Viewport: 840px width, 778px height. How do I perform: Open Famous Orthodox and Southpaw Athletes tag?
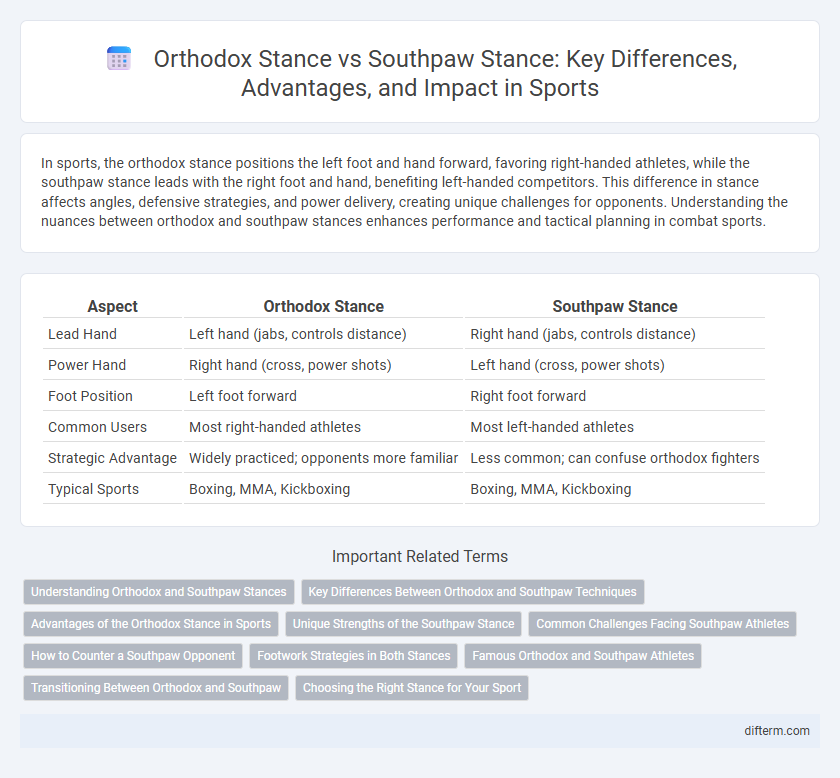point(583,656)
